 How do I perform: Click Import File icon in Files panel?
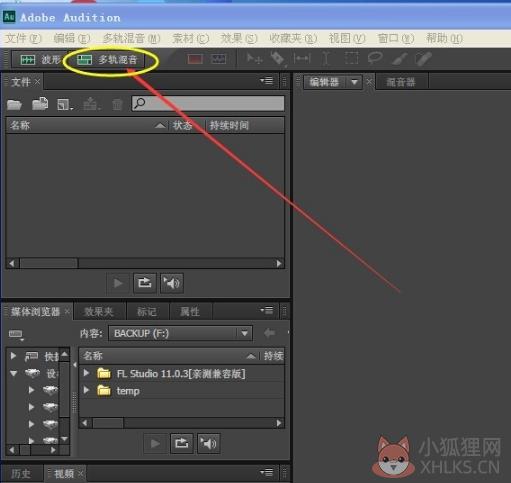click(40, 104)
